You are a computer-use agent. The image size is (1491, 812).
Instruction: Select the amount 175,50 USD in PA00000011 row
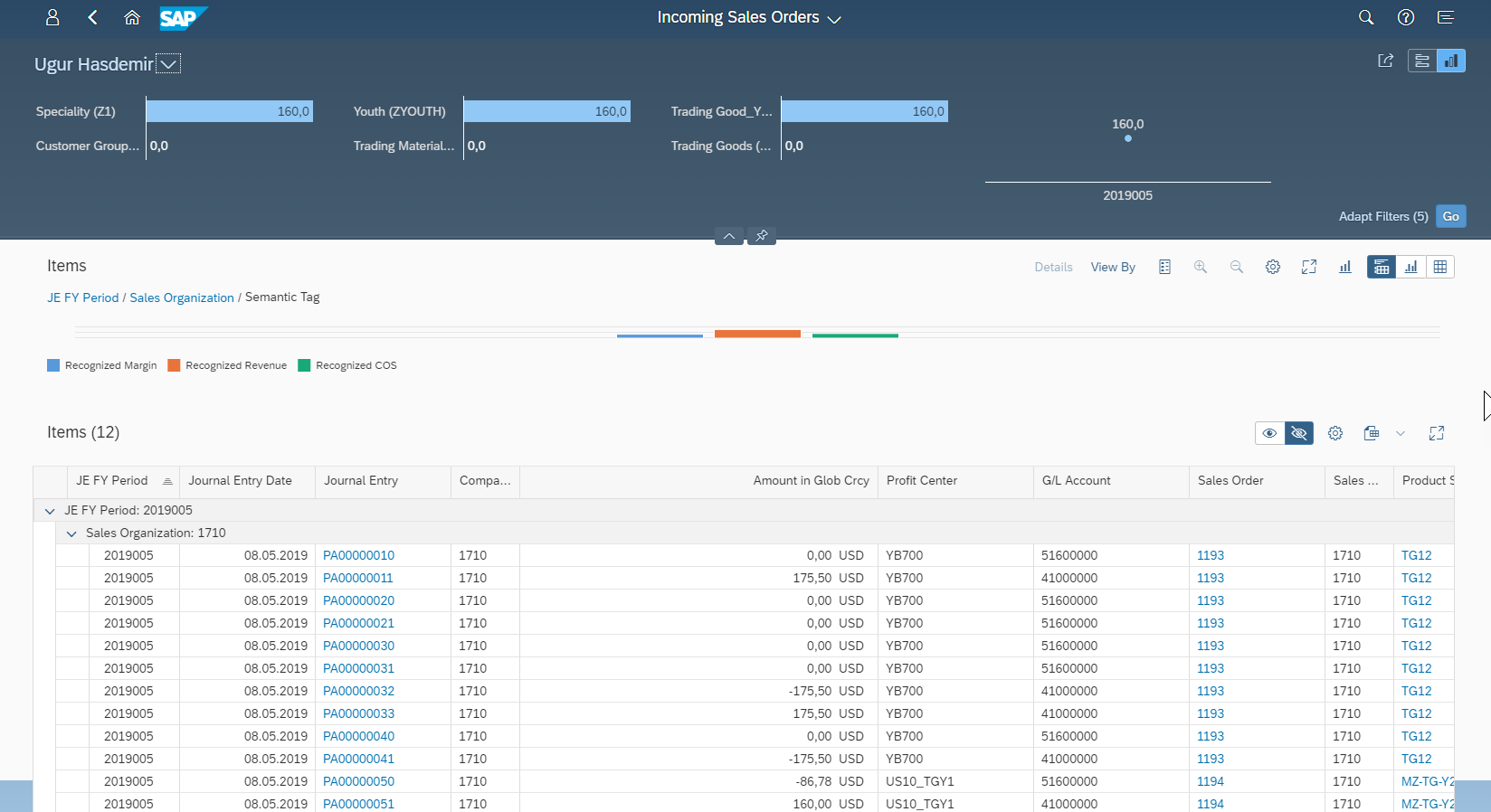(828, 578)
